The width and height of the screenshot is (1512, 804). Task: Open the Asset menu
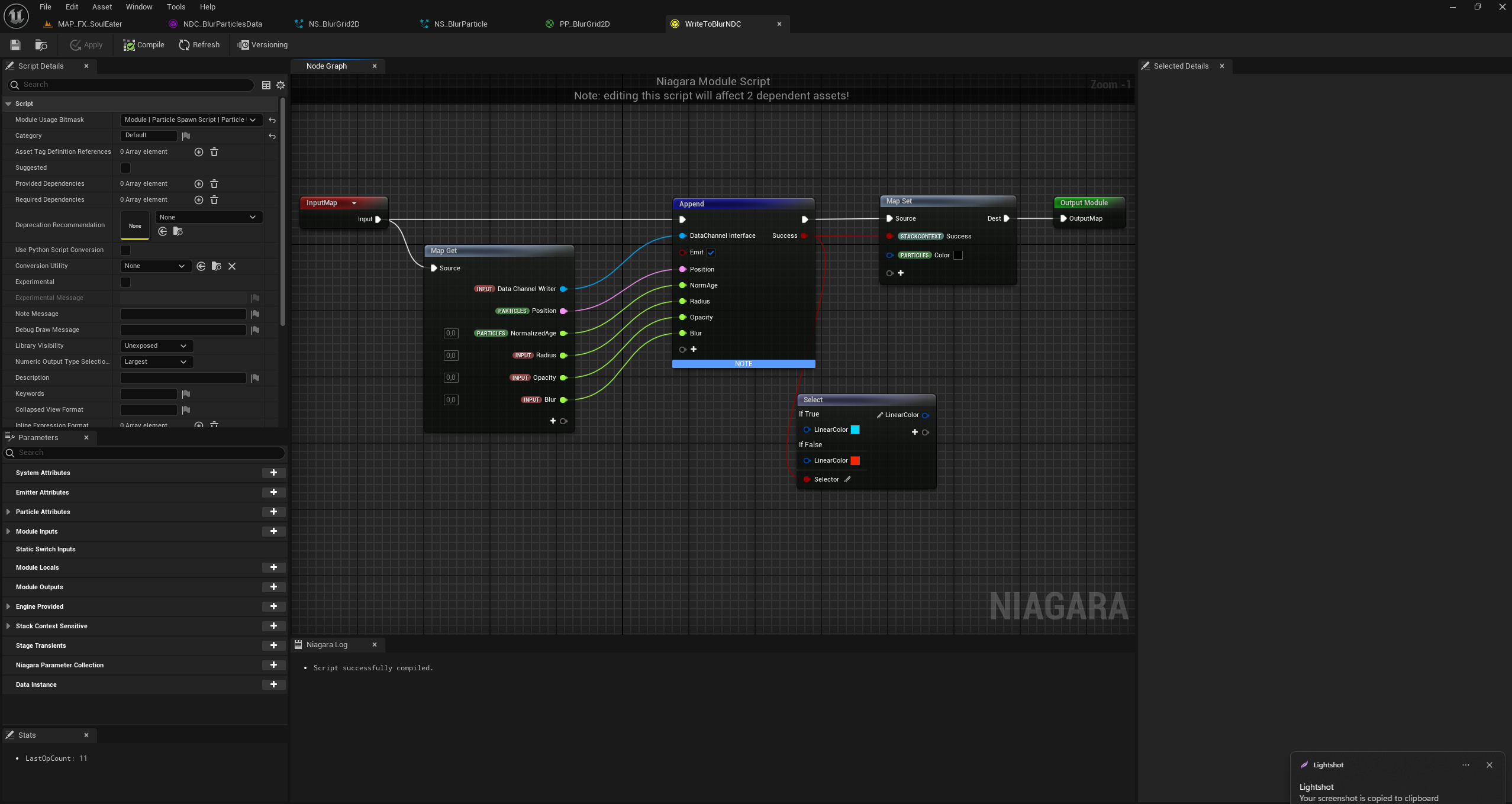[102, 7]
